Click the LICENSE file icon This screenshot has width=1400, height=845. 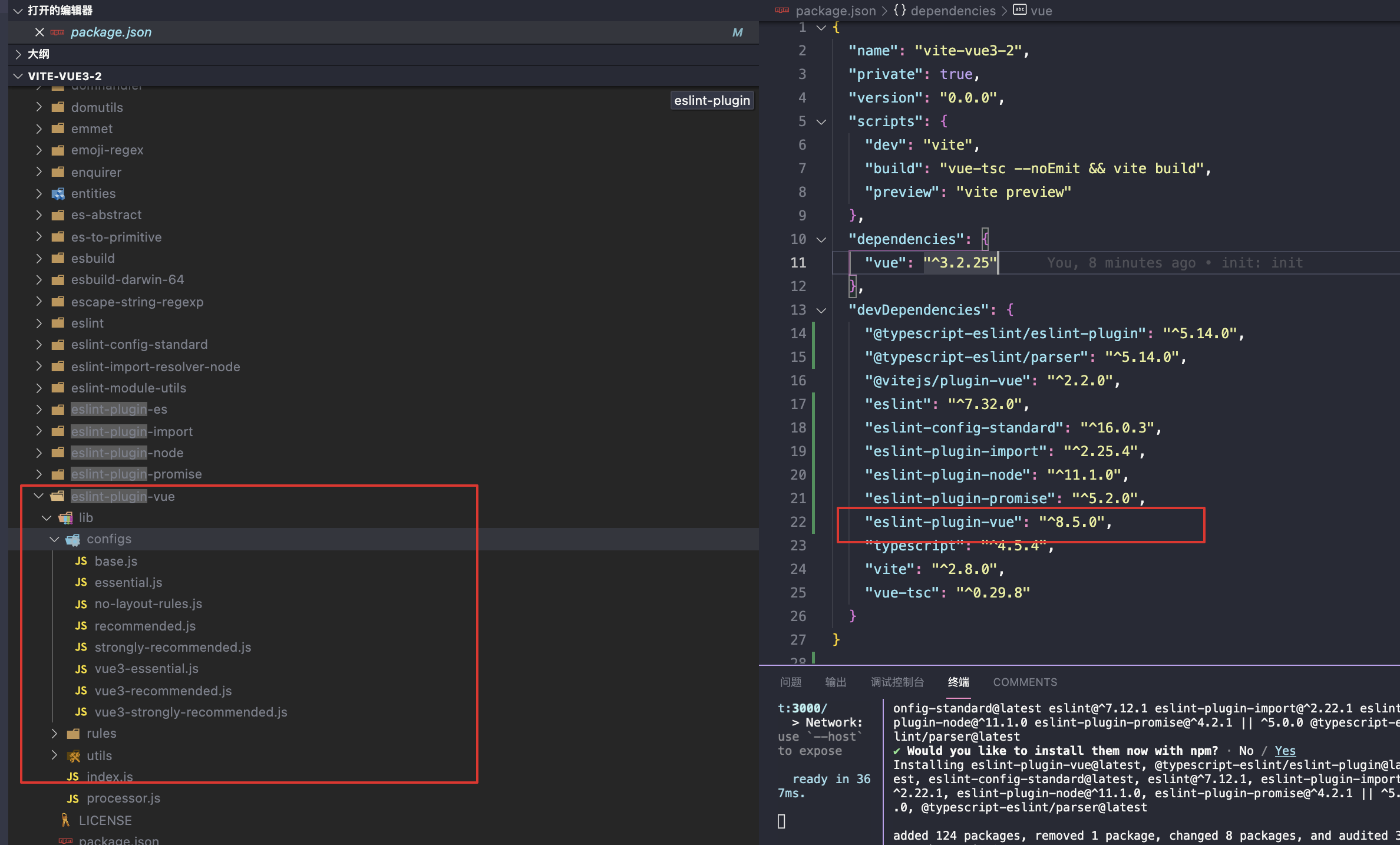click(x=65, y=820)
